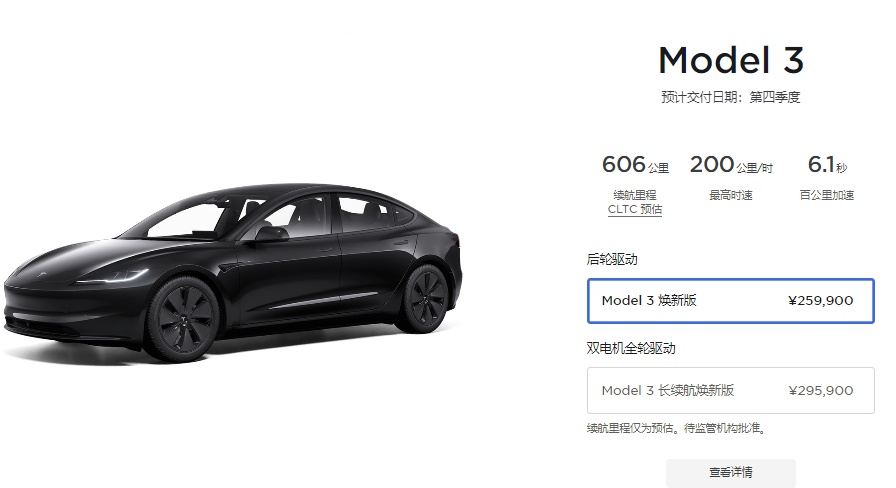Click the 双电机全轮驱动 section label
896x488 pixels.
pyautogui.click(x=631, y=348)
